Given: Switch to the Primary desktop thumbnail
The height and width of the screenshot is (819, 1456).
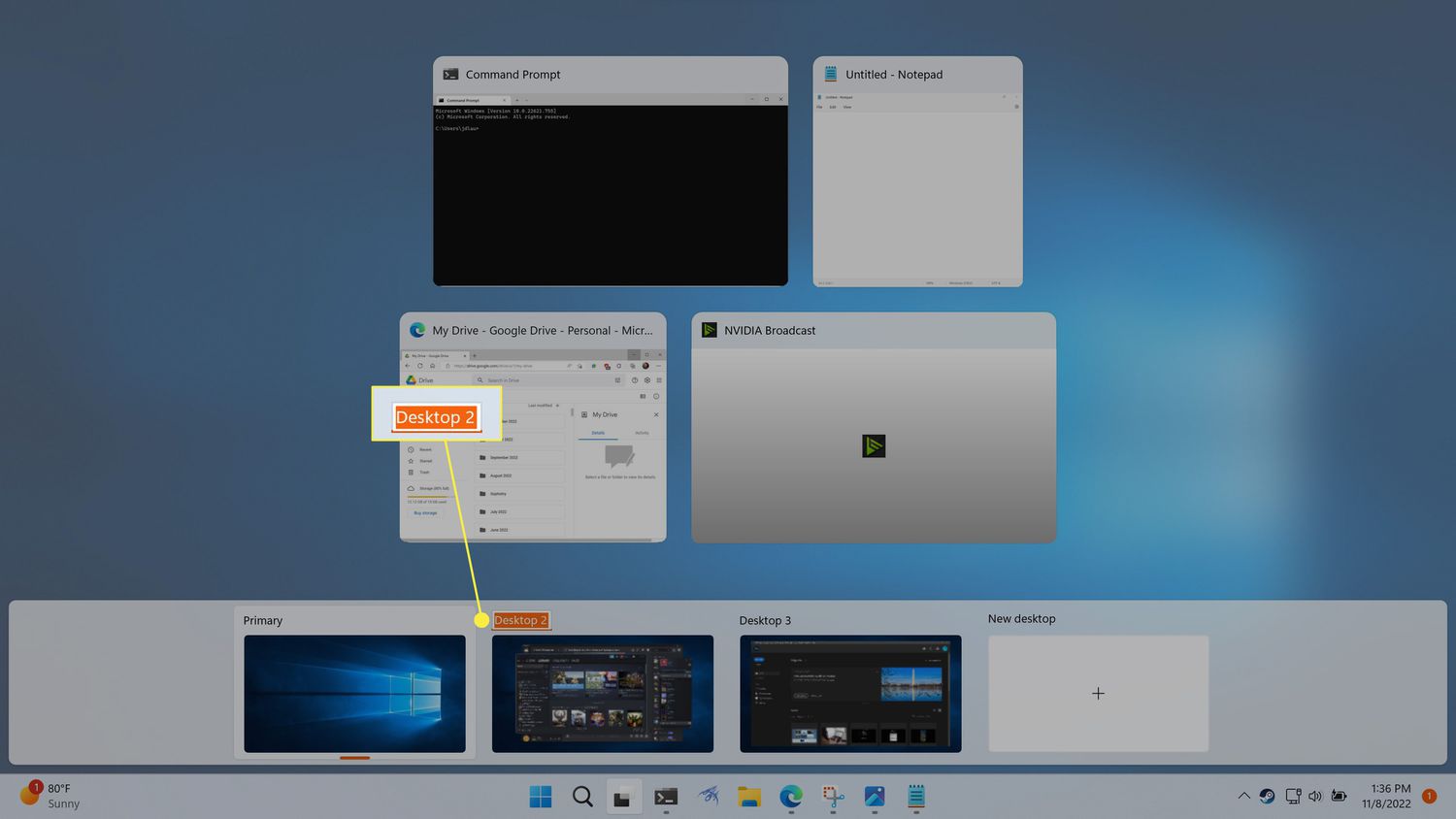Looking at the screenshot, I should pos(354,693).
